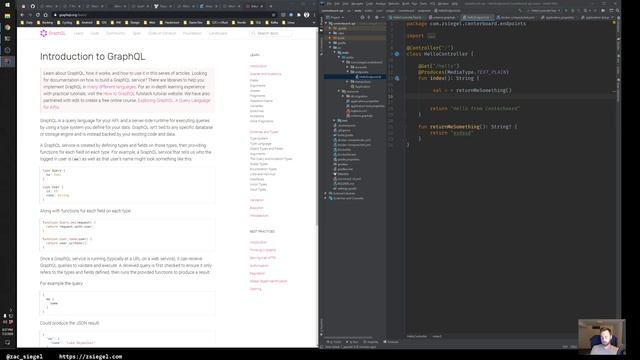640x360 pixels.
Task: Open 'Global Object Identification' sidebar link
Action: pos(269,281)
